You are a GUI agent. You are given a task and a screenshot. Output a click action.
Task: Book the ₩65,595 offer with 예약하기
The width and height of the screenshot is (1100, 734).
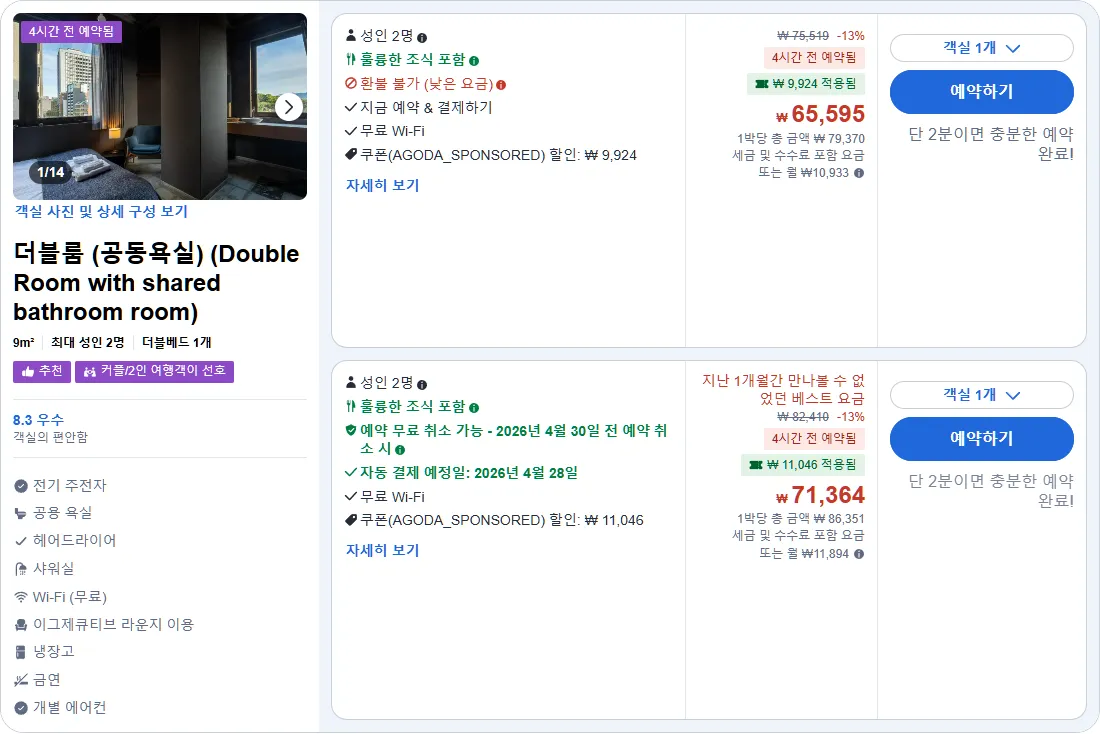click(981, 91)
